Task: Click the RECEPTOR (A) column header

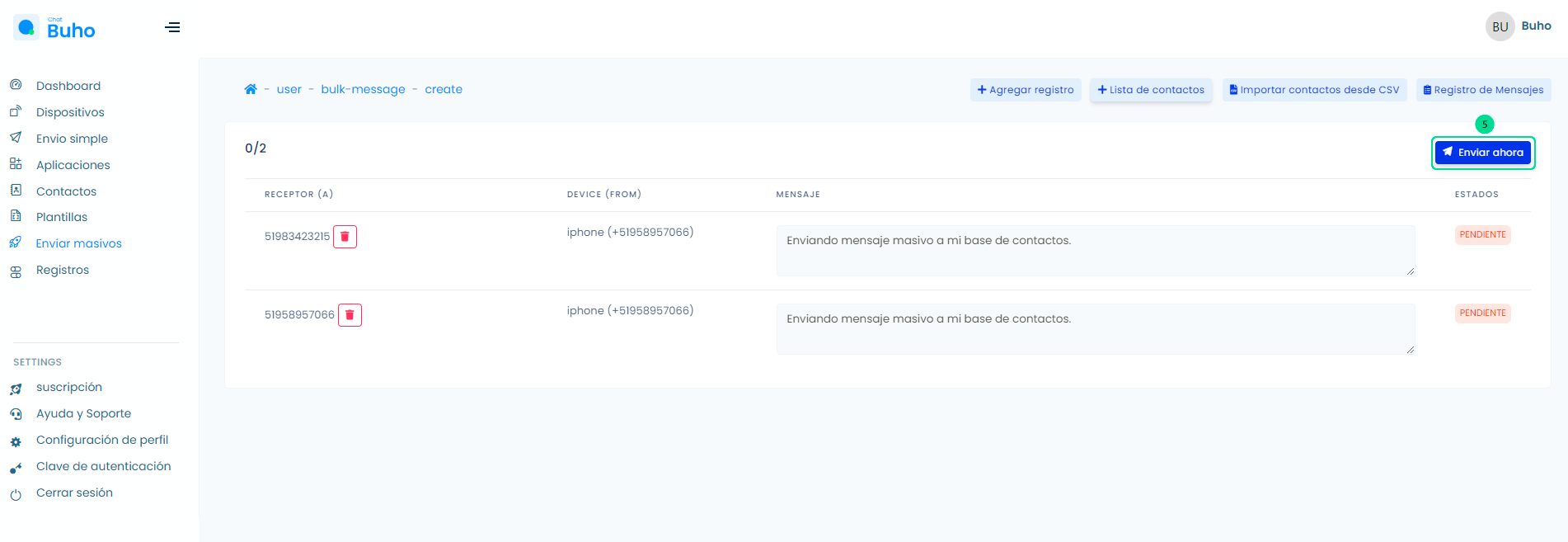Action: pos(298,195)
